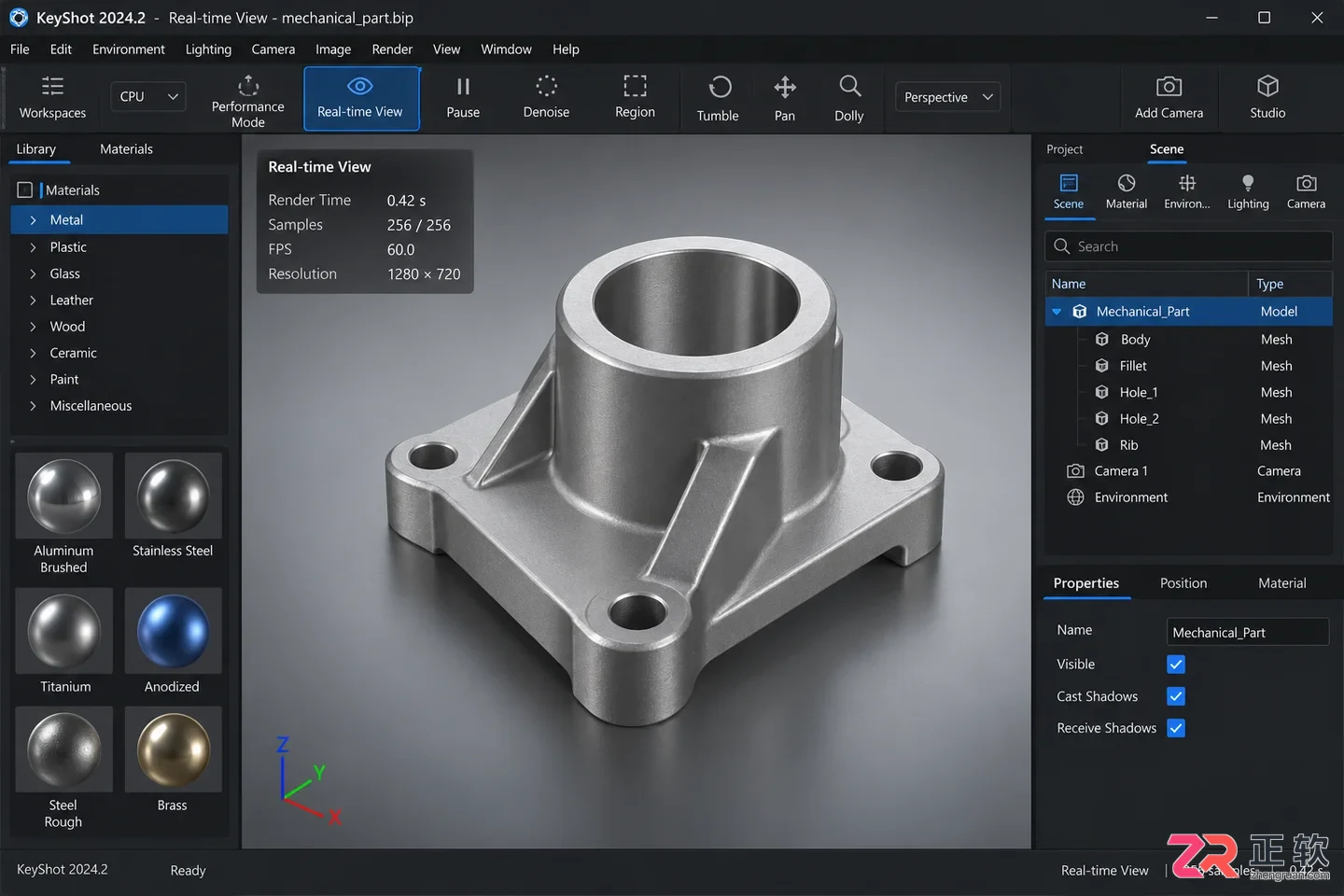Open the Render menu
This screenshot has width=1344, height=896.
tap(392, 49)
